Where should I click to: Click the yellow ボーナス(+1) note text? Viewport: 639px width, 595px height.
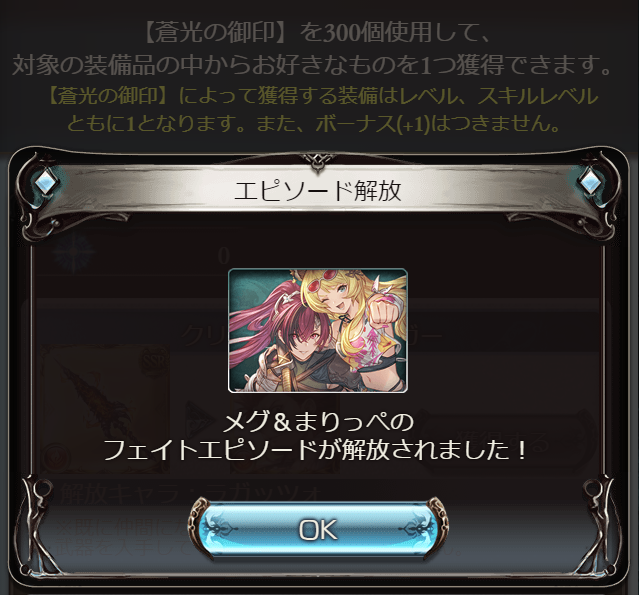point(372,123)
